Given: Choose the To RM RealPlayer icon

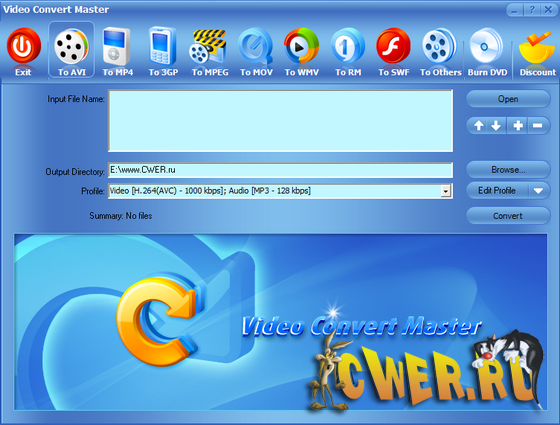Looking at the screenshot, I should 348,46.
